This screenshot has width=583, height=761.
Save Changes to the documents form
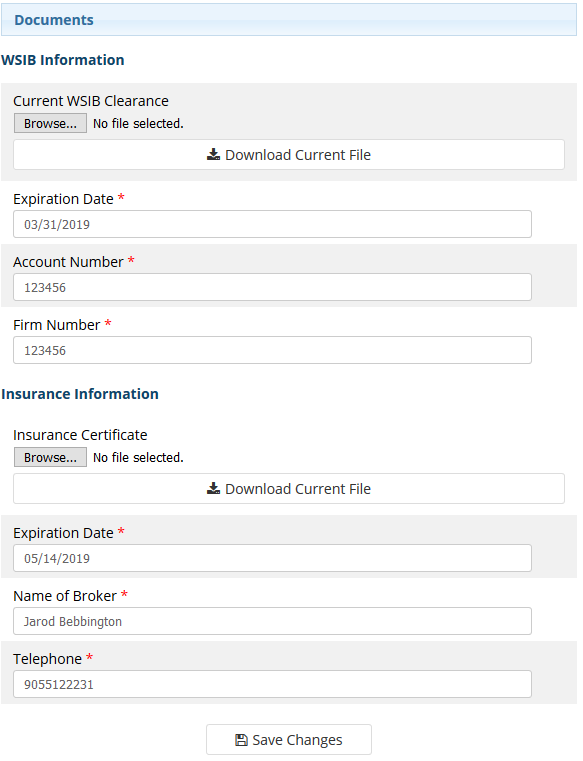289,740
